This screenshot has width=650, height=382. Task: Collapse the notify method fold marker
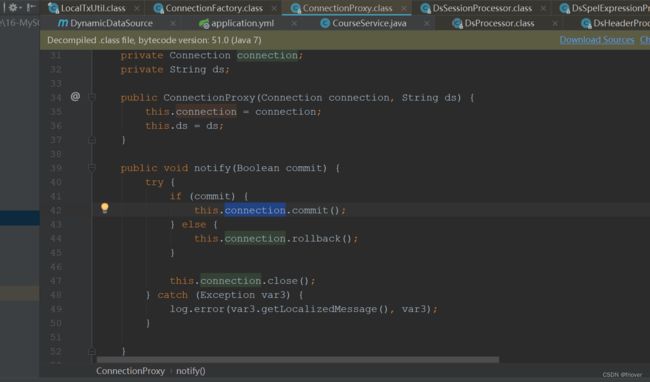click(92, 168)
